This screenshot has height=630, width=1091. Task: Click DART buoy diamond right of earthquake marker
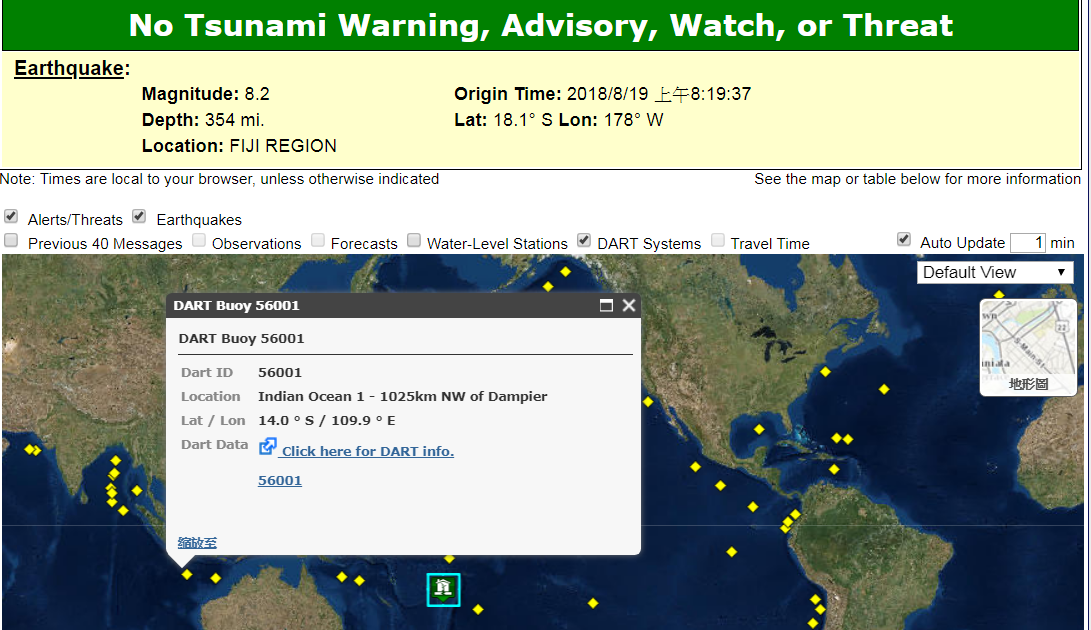coord(478,609)
